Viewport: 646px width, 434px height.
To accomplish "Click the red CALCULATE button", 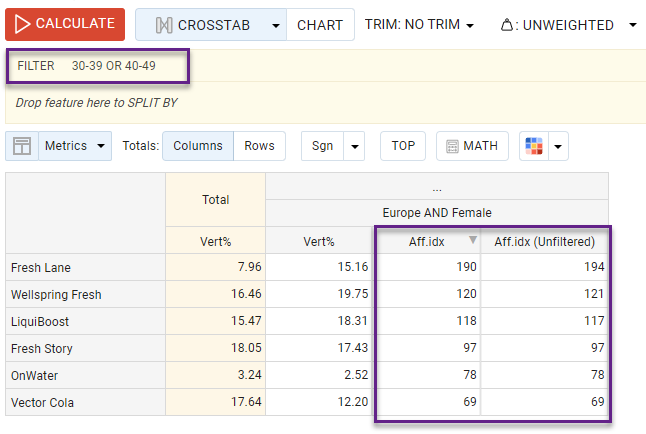I will click(x=65, y=24).
